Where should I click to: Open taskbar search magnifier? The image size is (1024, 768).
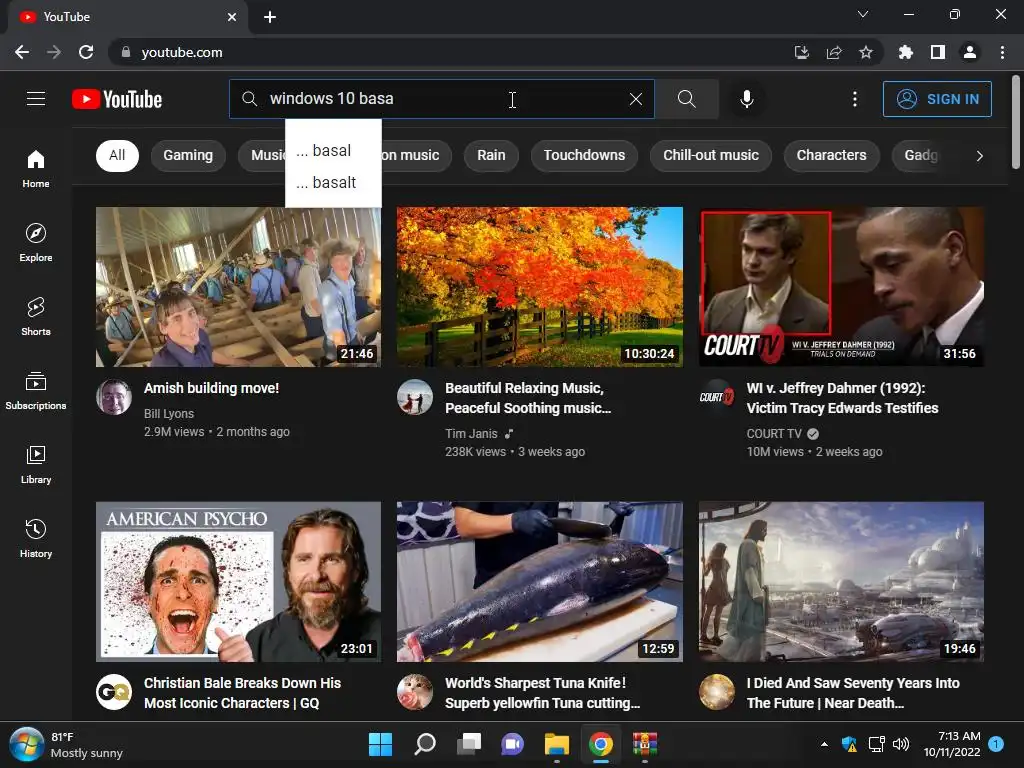[x=424, y=744]
